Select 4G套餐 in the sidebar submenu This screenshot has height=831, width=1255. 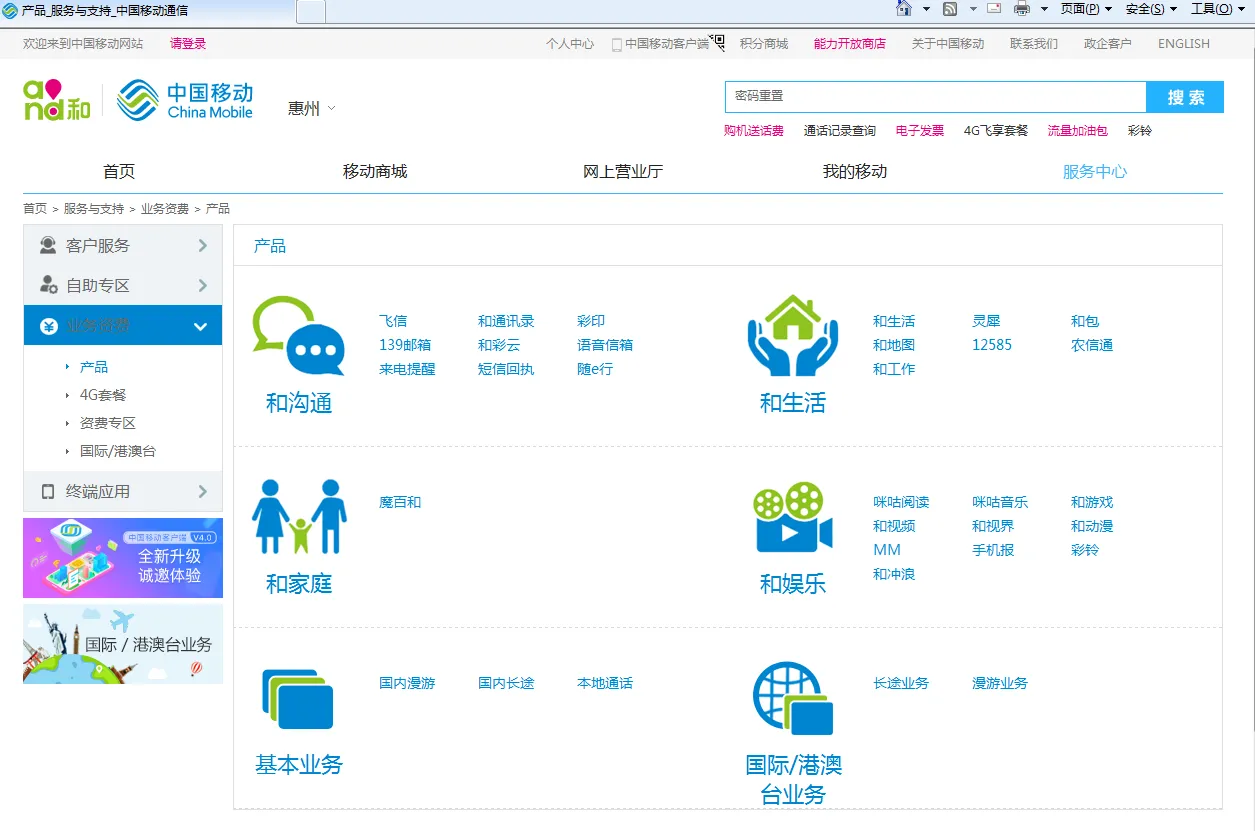103,395
